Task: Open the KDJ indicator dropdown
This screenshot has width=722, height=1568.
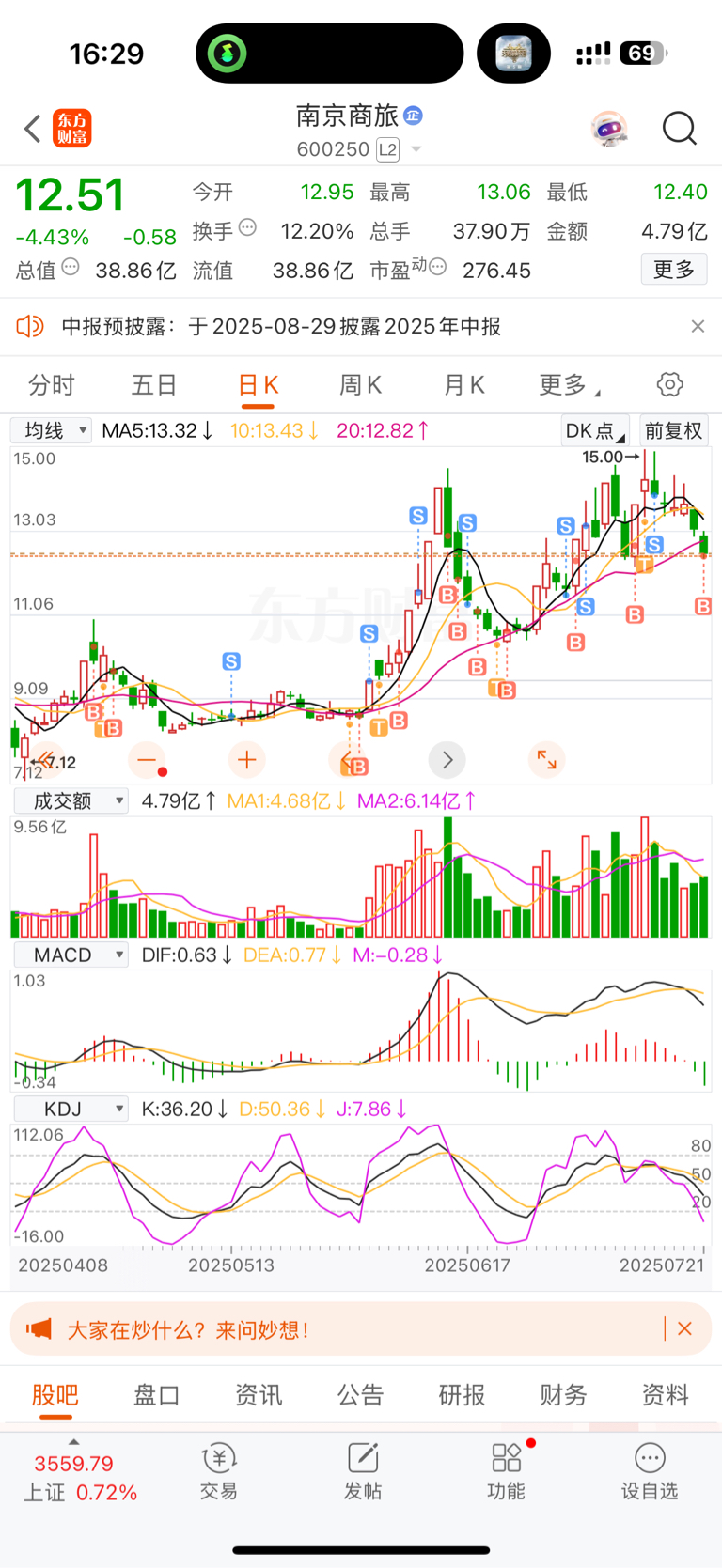Action: [71, 1109]
